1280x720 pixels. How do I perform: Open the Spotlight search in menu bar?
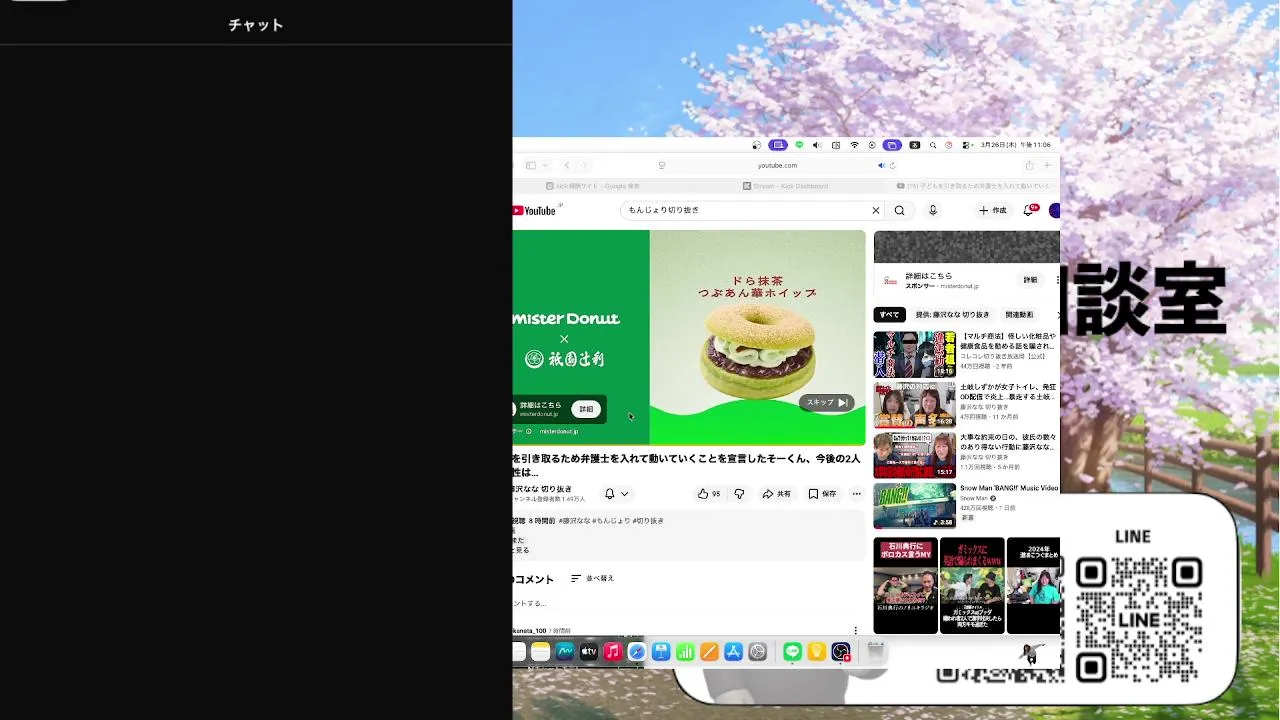(933, 145)
